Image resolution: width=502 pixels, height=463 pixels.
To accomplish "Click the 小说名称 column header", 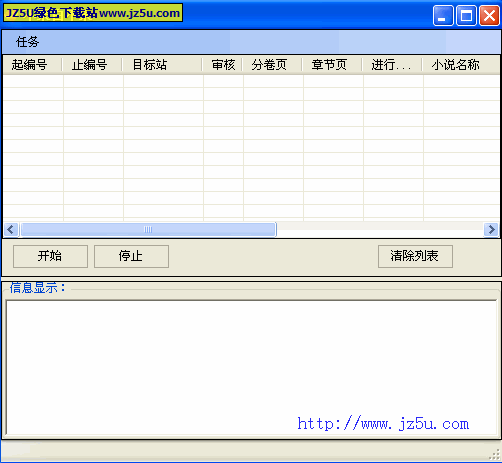I will 461,65.
